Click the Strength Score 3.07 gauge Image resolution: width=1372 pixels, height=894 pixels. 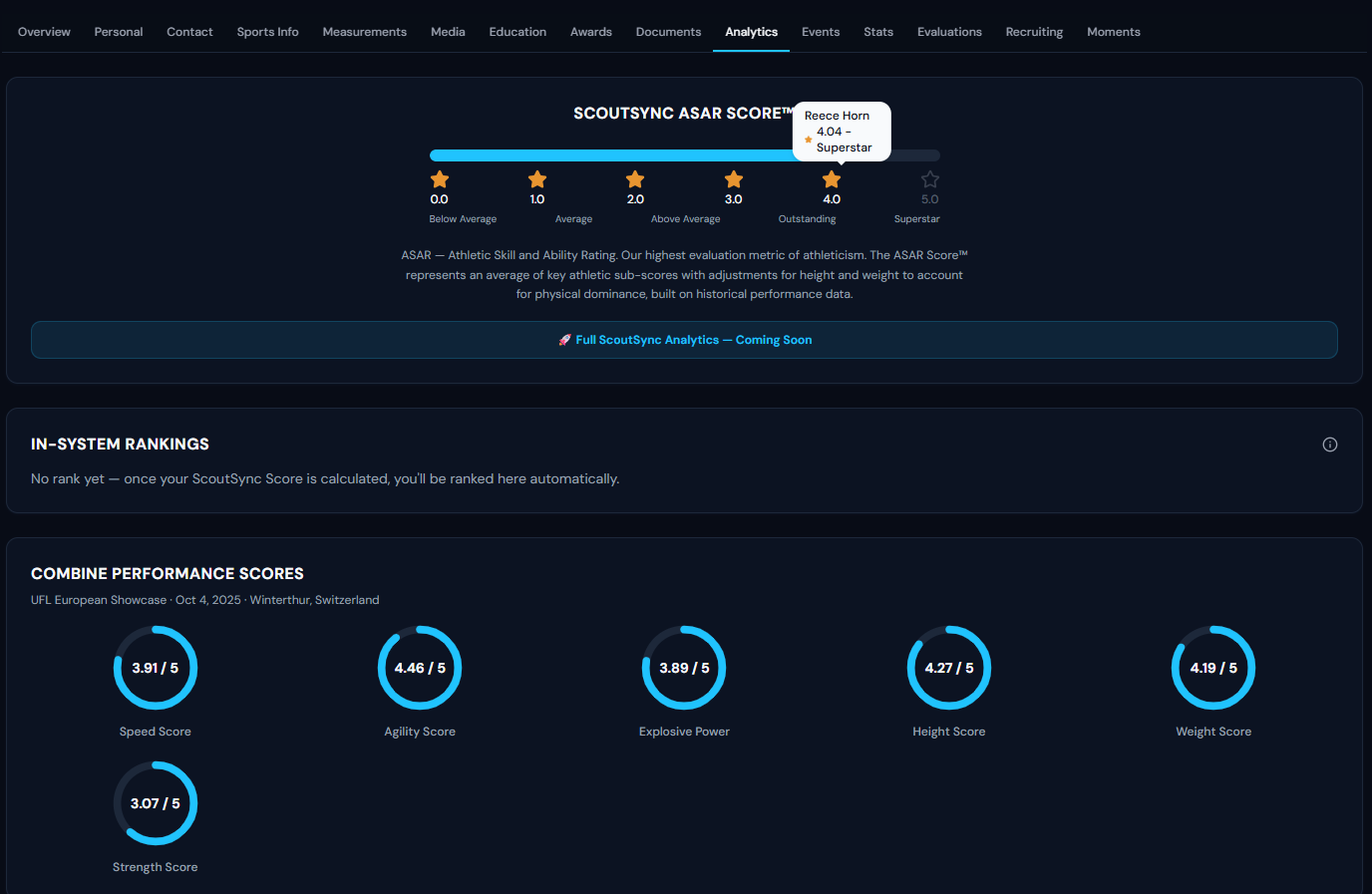tap(156, 803)
